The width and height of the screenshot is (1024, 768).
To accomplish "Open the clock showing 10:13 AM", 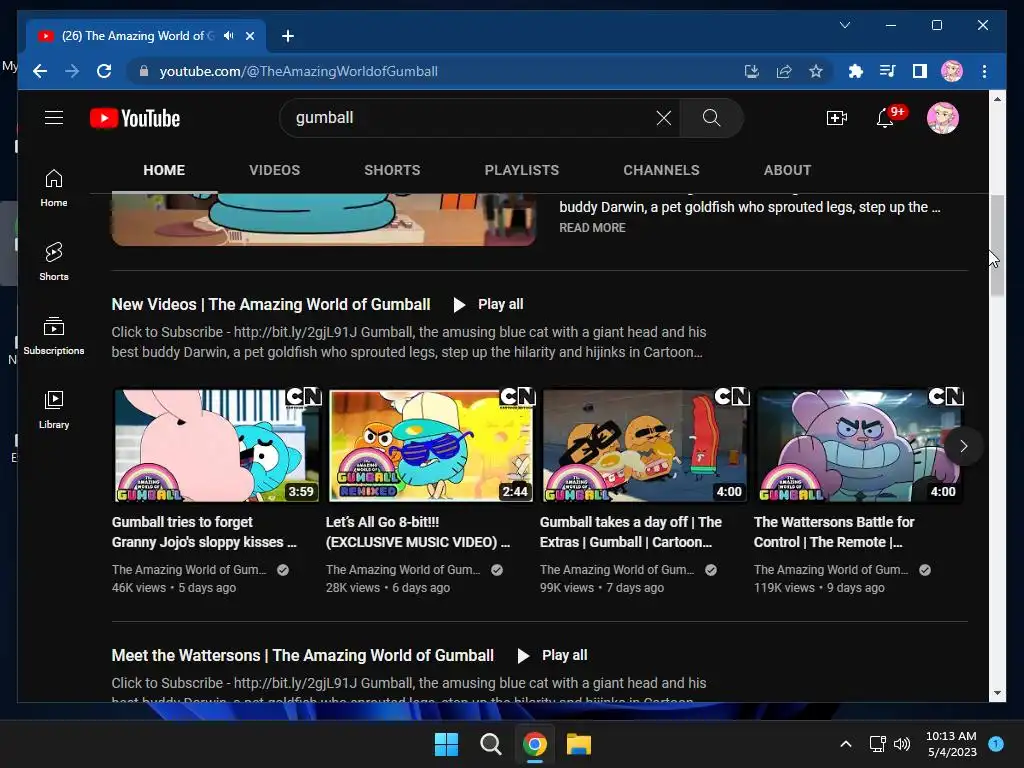I will pos(951,744).
